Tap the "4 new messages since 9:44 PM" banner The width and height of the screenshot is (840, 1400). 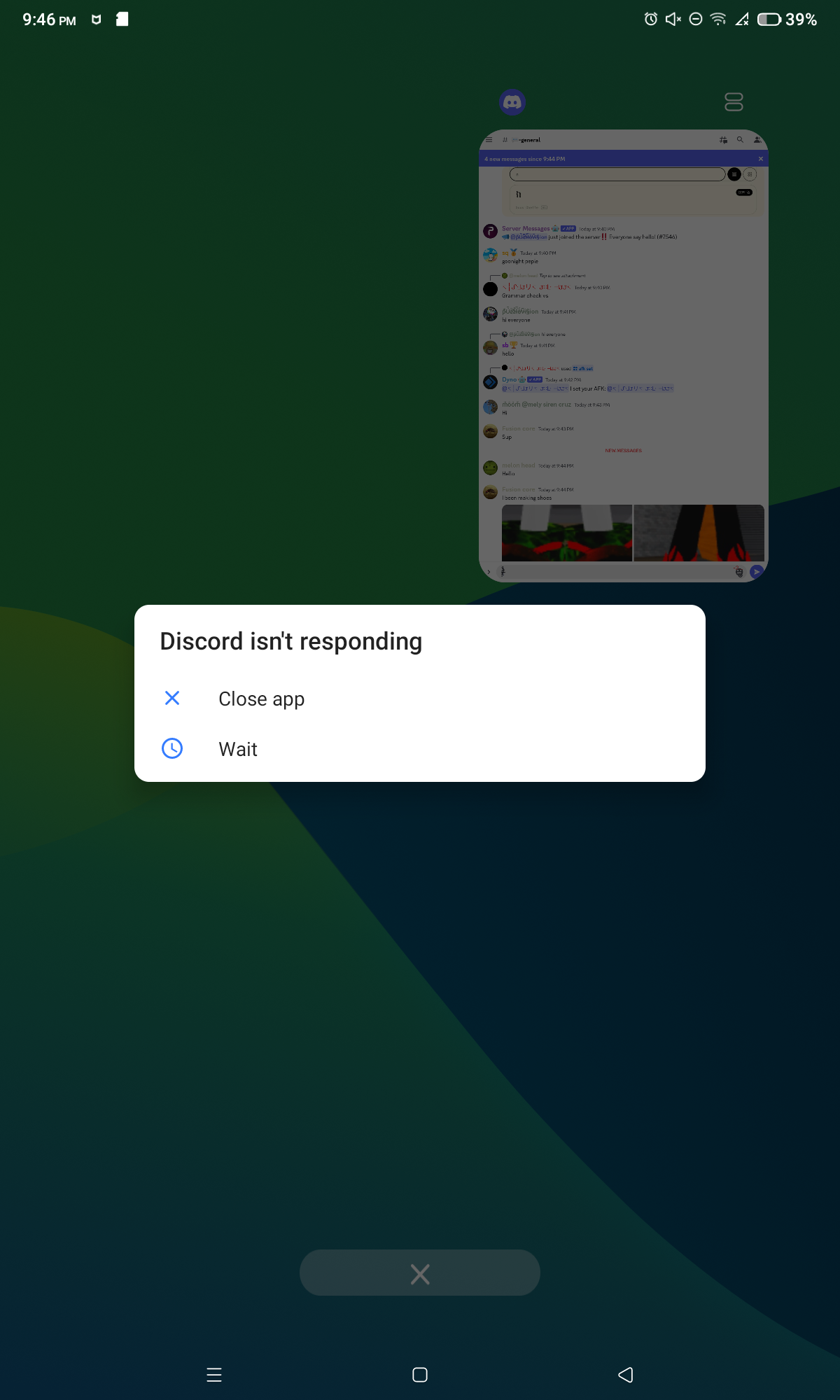coord(623,159)
